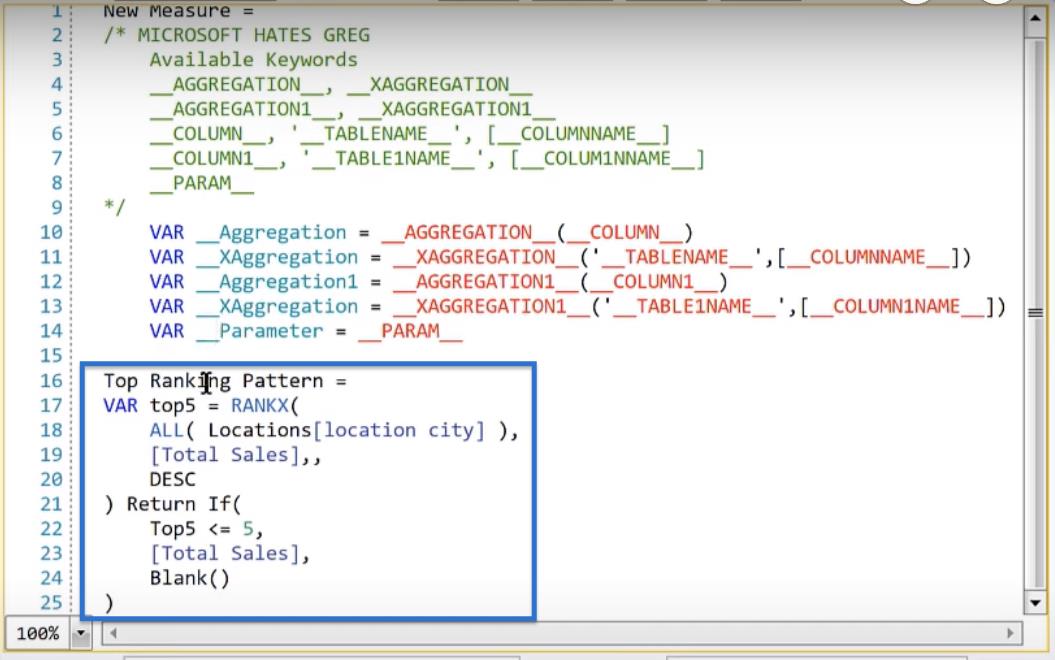Click line number 25 in the gutter
1055x660 pixels.
51,603
